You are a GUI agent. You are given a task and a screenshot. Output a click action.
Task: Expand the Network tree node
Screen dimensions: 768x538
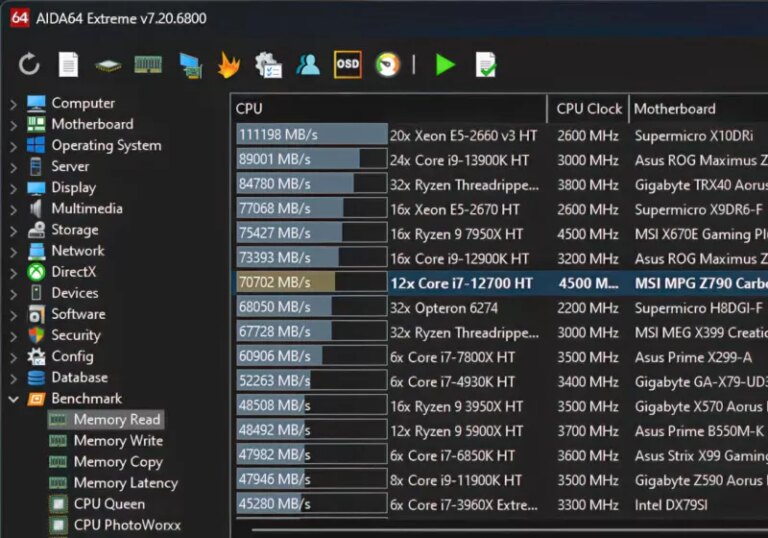14,251
